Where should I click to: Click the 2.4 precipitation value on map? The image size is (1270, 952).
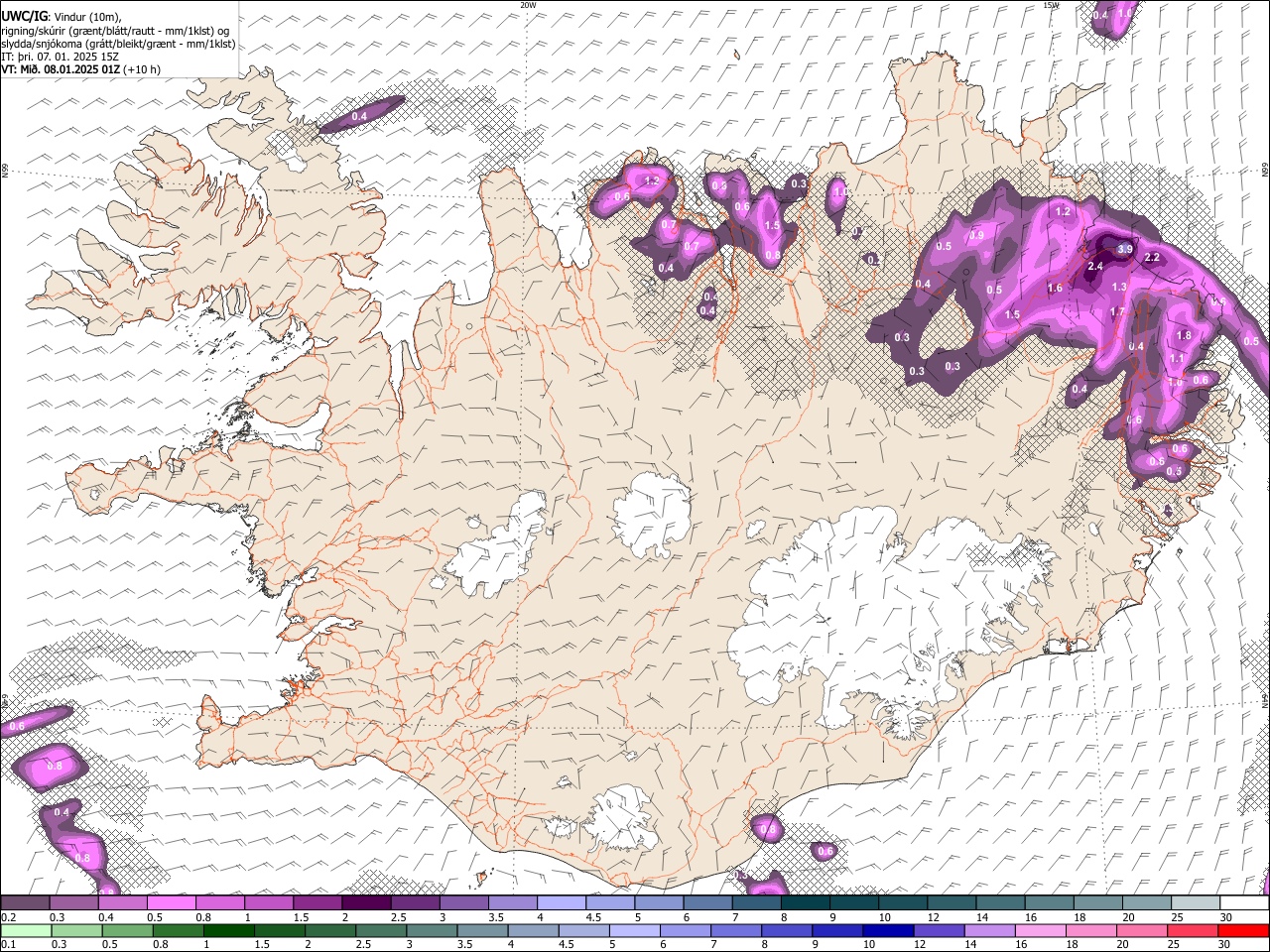tap(1095, 267)
